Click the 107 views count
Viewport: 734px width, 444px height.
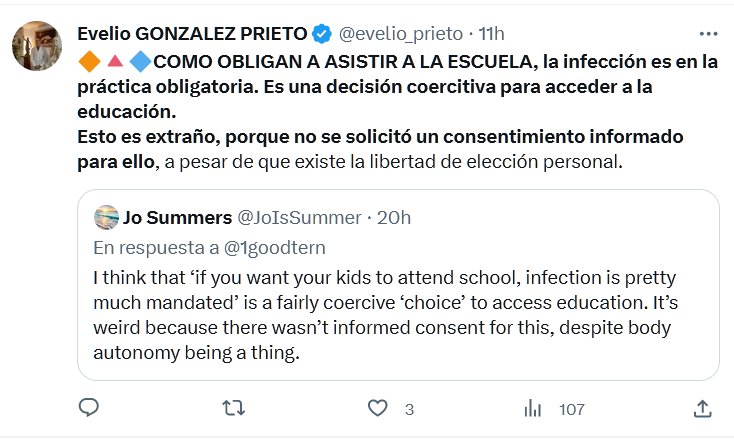click(x=571, y=408)
